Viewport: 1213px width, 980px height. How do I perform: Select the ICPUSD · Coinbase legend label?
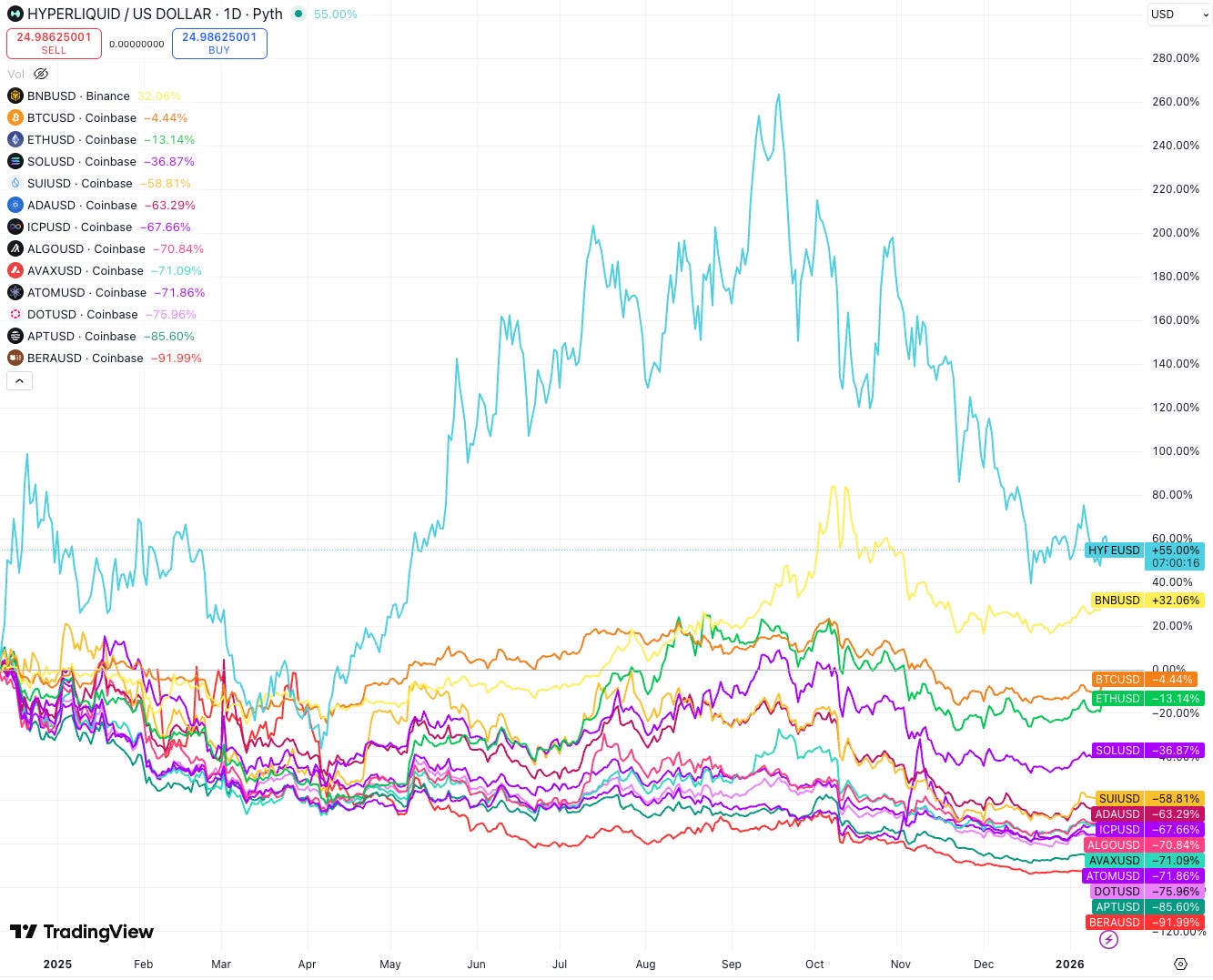(80, 227)
